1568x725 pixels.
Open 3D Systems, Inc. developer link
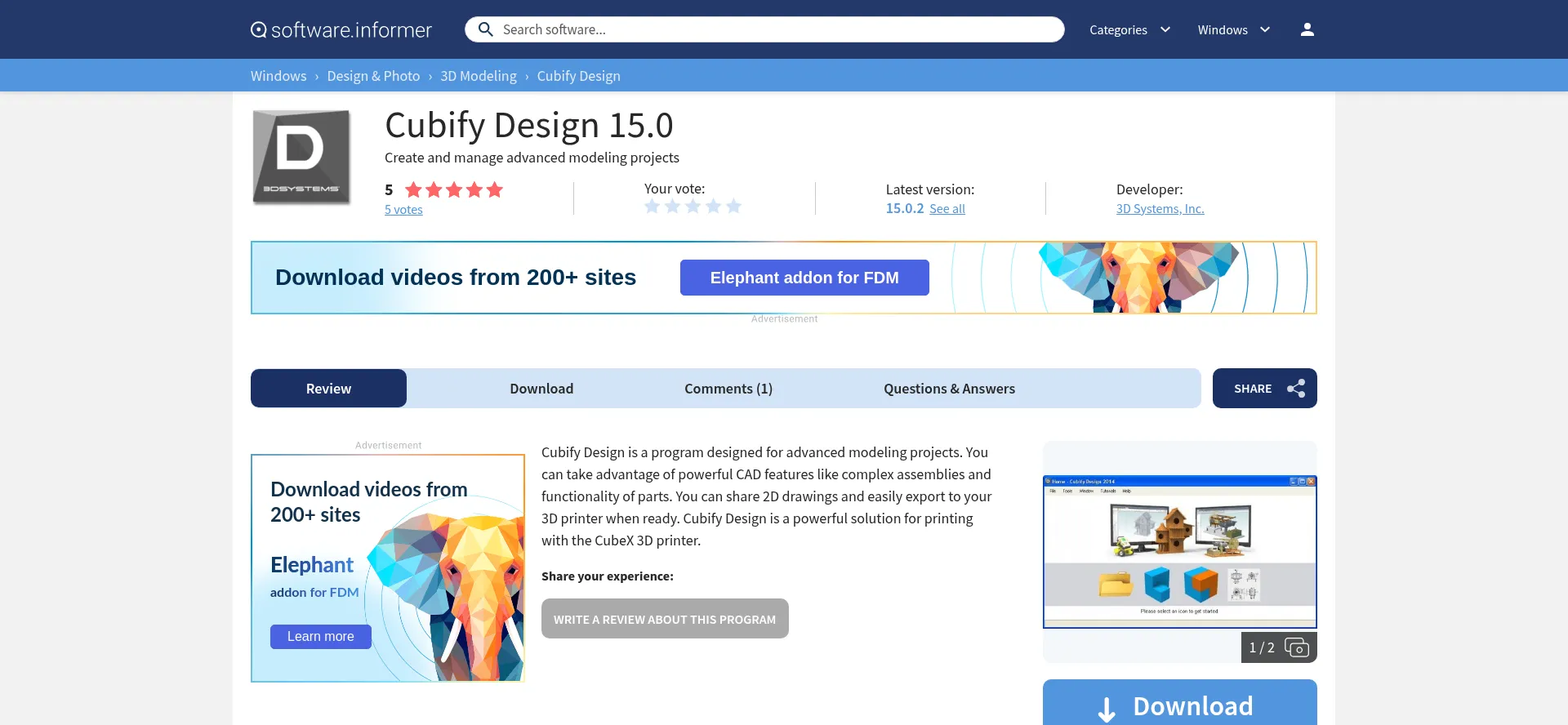[1160, 209]
